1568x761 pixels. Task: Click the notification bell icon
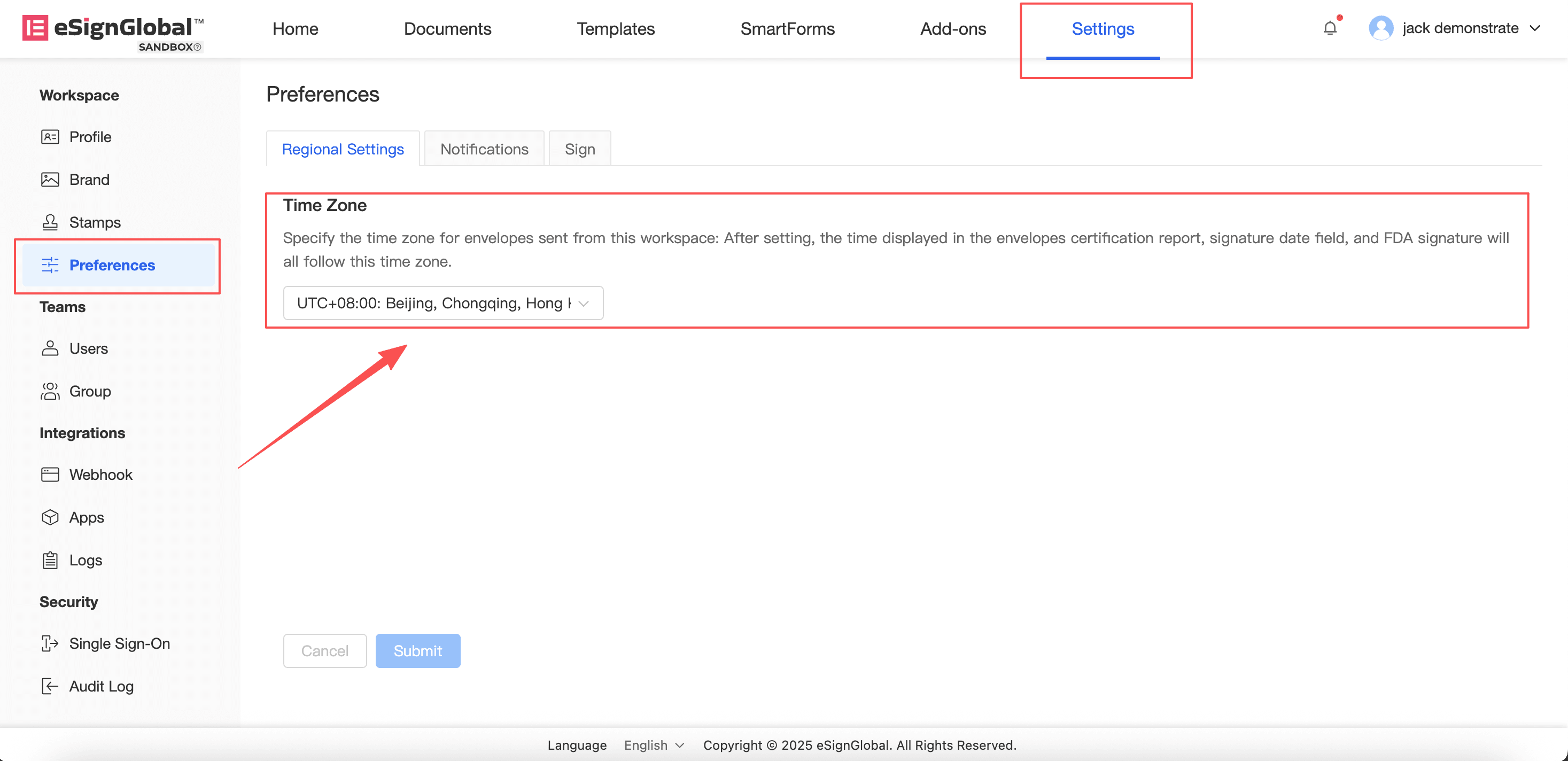(1330, 28)
